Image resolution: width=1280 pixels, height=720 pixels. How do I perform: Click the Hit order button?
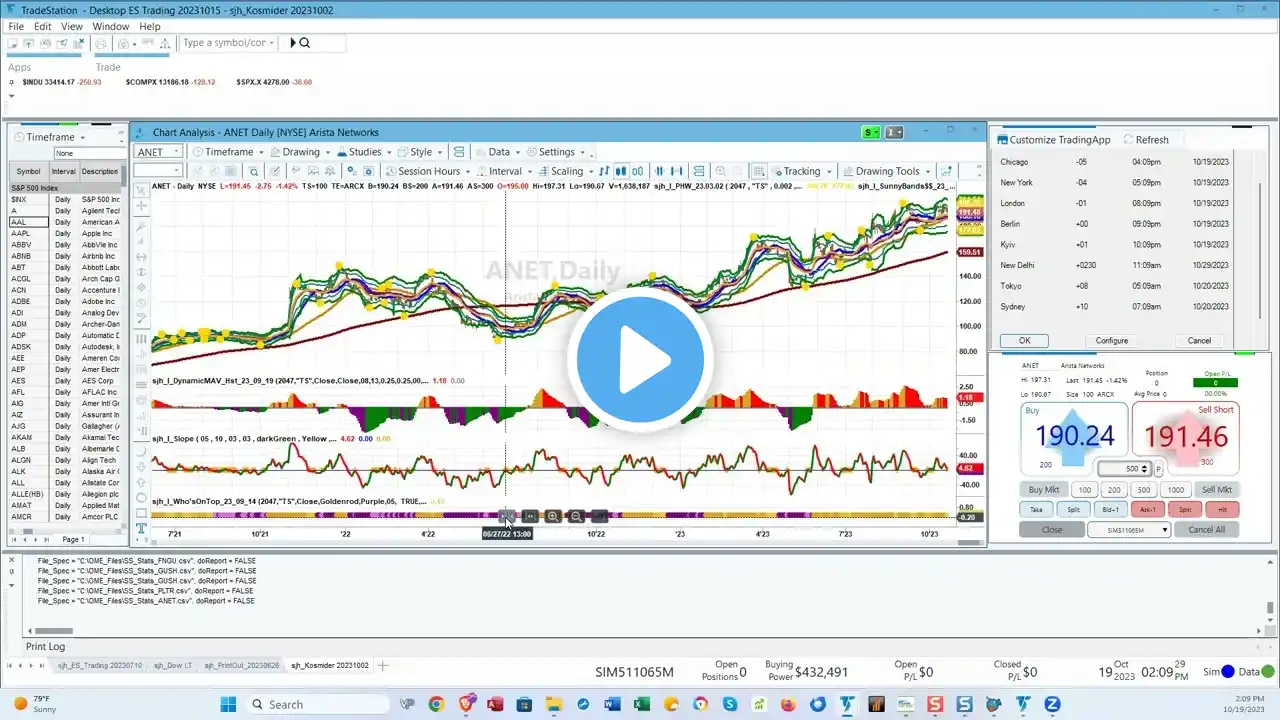click(1223, 509)
